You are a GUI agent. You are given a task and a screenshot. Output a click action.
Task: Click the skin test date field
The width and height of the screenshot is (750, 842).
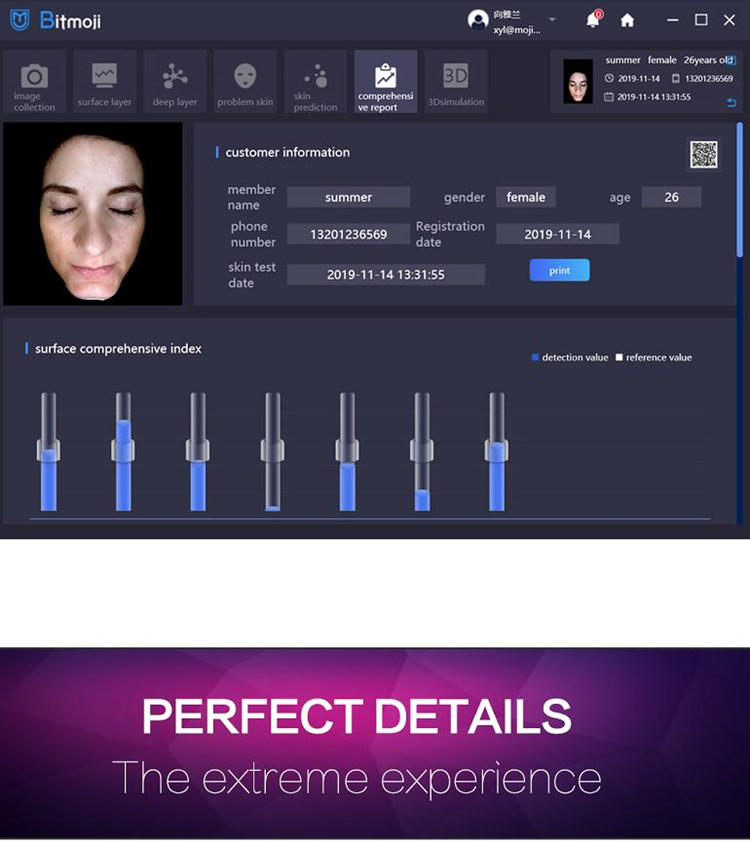(x=386, y=274)
